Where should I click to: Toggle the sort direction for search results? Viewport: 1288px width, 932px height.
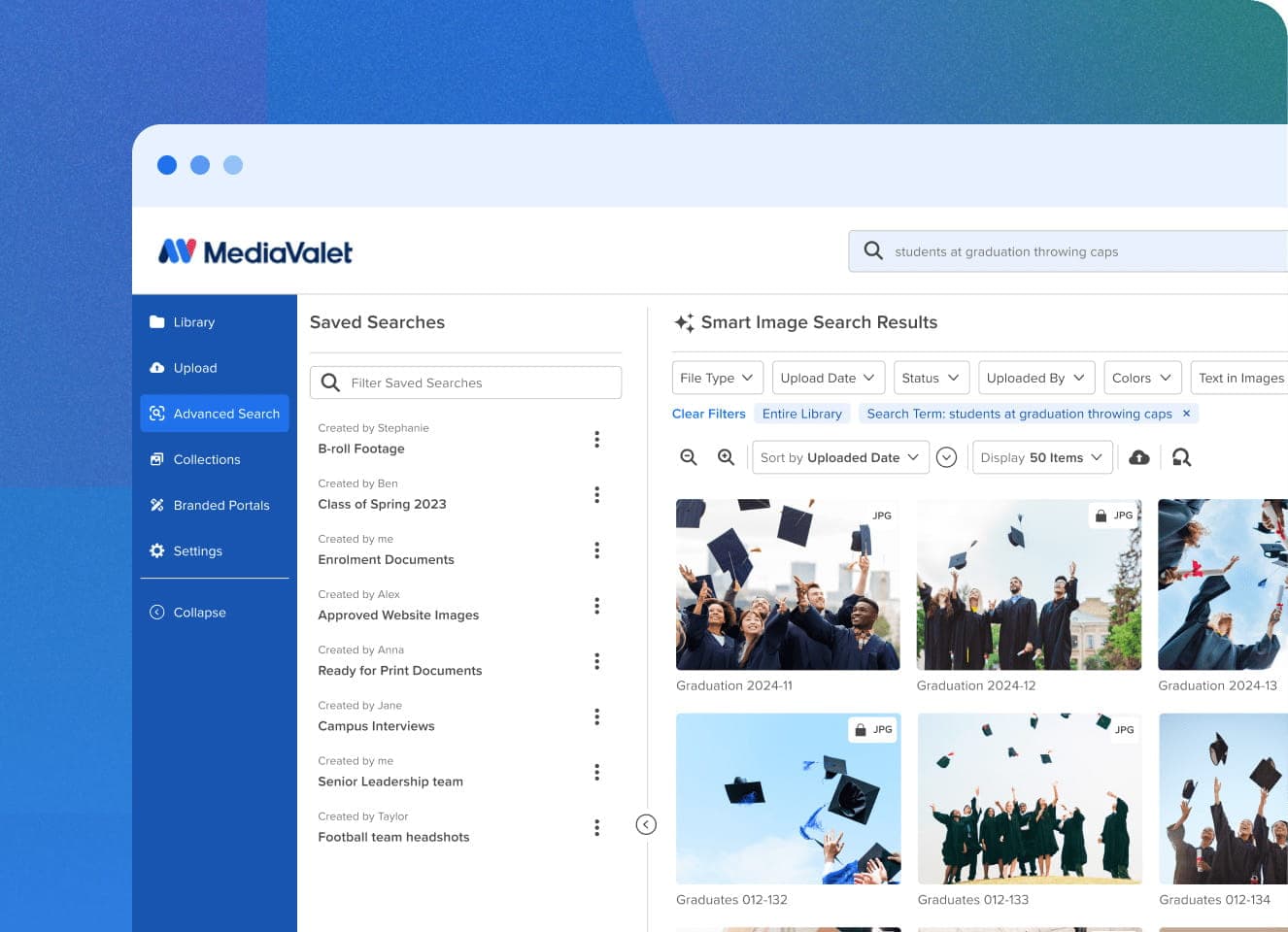tap(946, 456)
